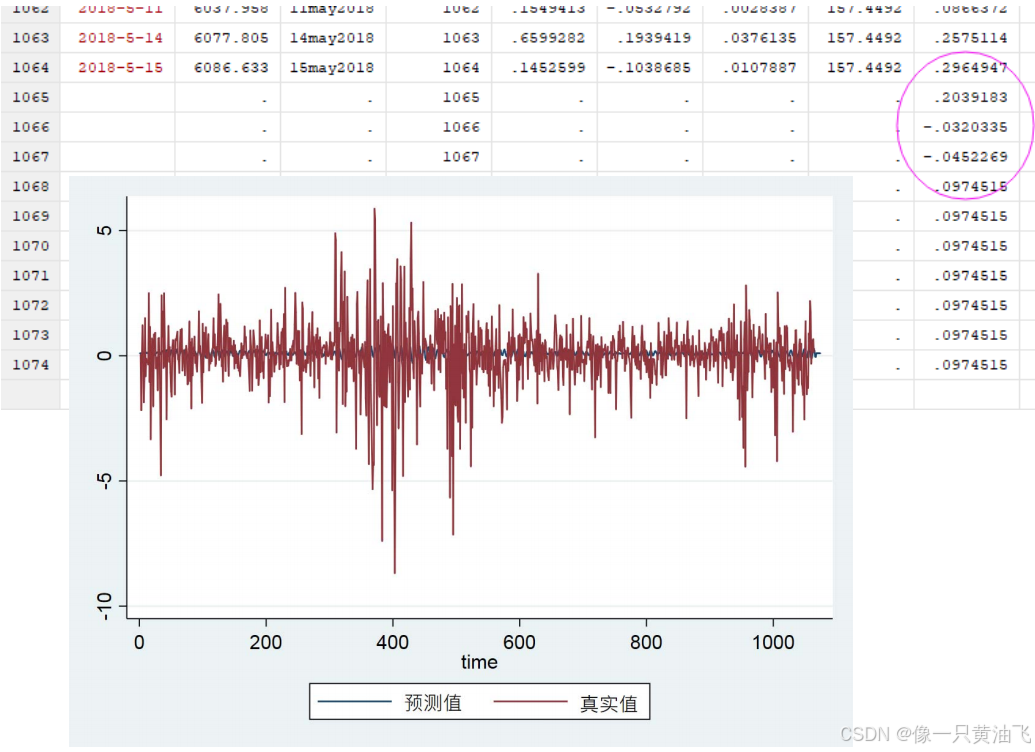The image size is (1035, 752).
Task: Select index cell 1064 next to 15may2018
Action: (461, 67)
